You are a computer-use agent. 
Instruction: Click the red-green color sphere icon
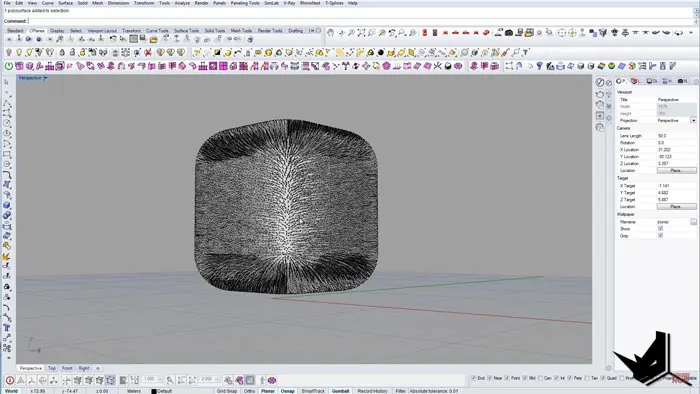611,66
